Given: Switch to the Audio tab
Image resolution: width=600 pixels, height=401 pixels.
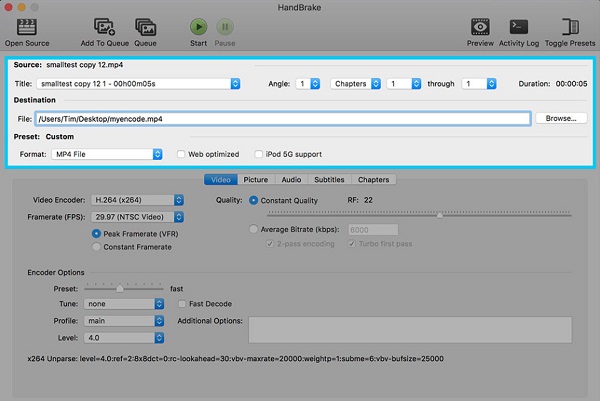Looking at the screenshot, I should click(291, 179).
